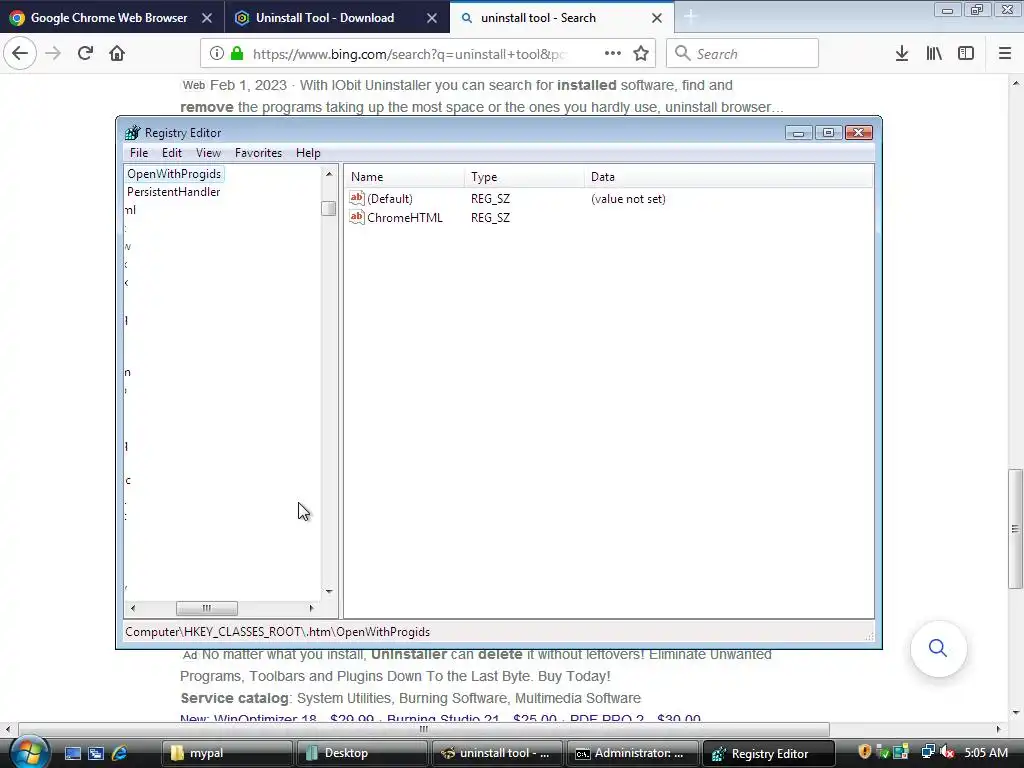This screenshot has width=1024, height=768.
Task: Open a new browser tab with plus
Action: pyautogui.click(x=690, y=17)
